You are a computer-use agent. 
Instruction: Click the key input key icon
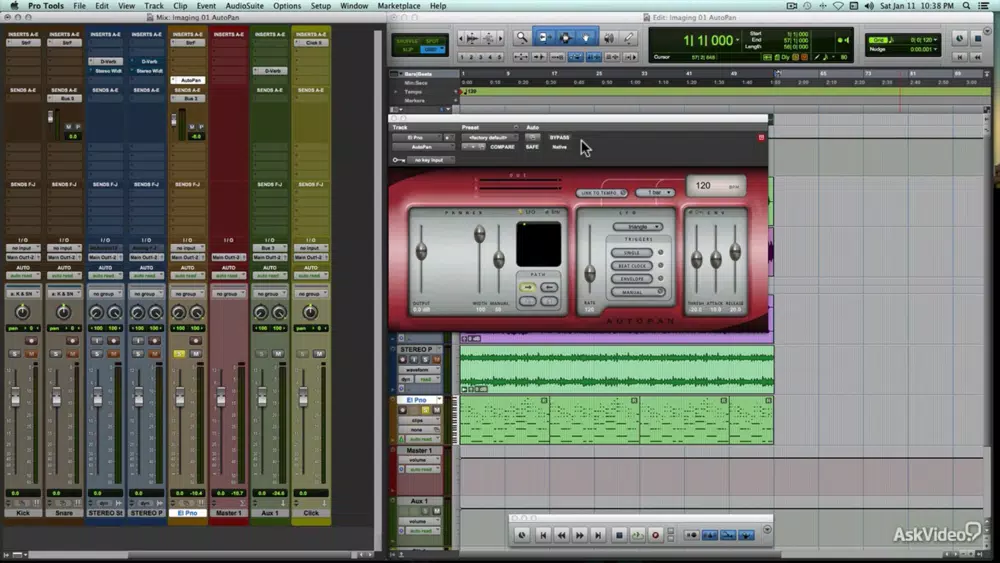tap(399, 160)
